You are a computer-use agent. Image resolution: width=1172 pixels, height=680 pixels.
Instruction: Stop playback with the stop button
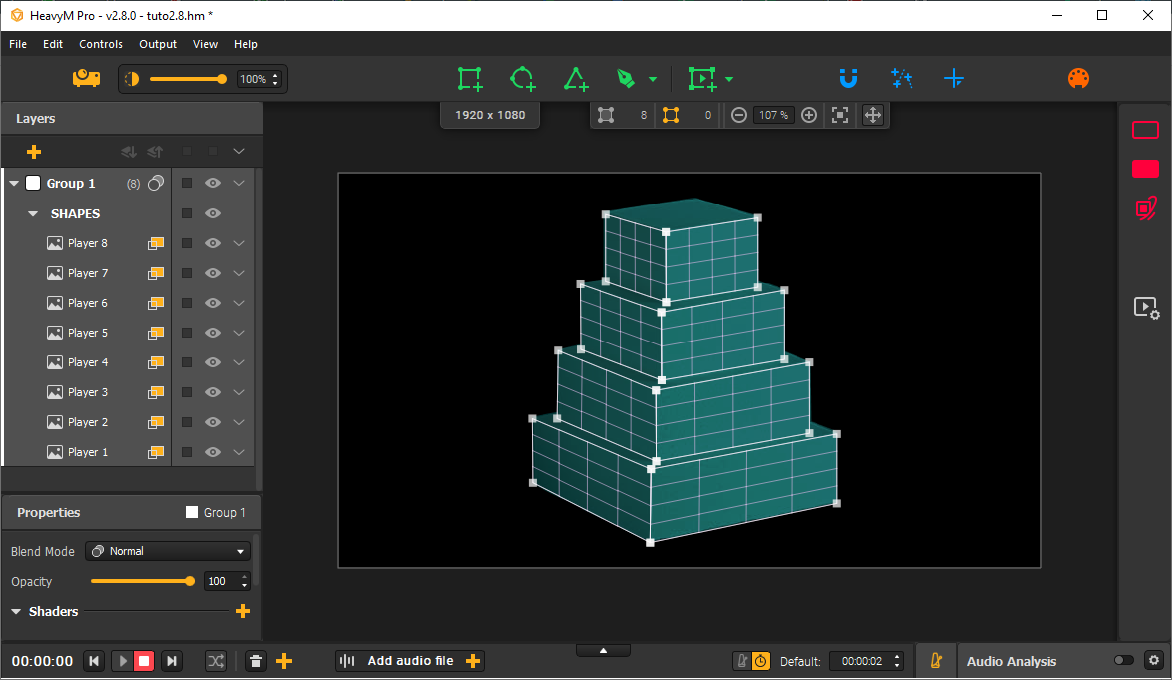click(144, 661)
